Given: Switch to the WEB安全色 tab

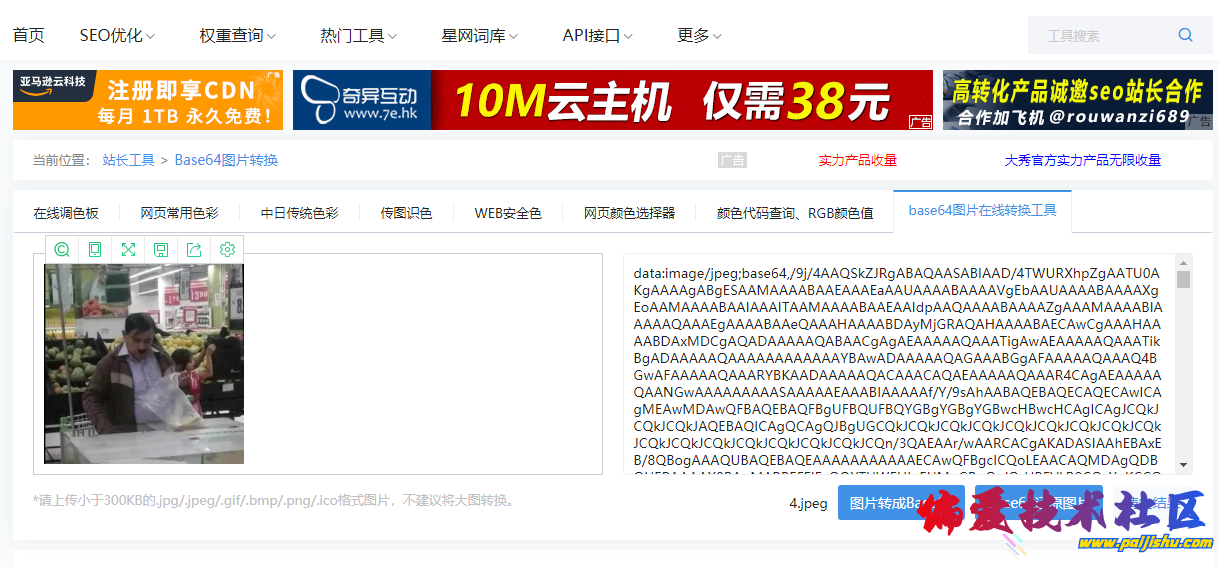Looking at the screenshot, I should pyautogui.click(x=508, y=213).
